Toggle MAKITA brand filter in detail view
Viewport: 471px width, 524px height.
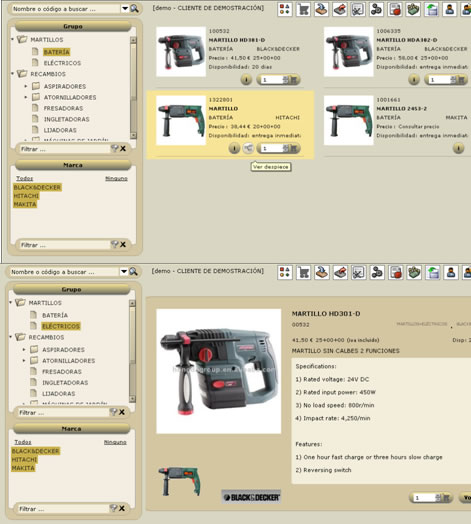[x=23, y=468]
